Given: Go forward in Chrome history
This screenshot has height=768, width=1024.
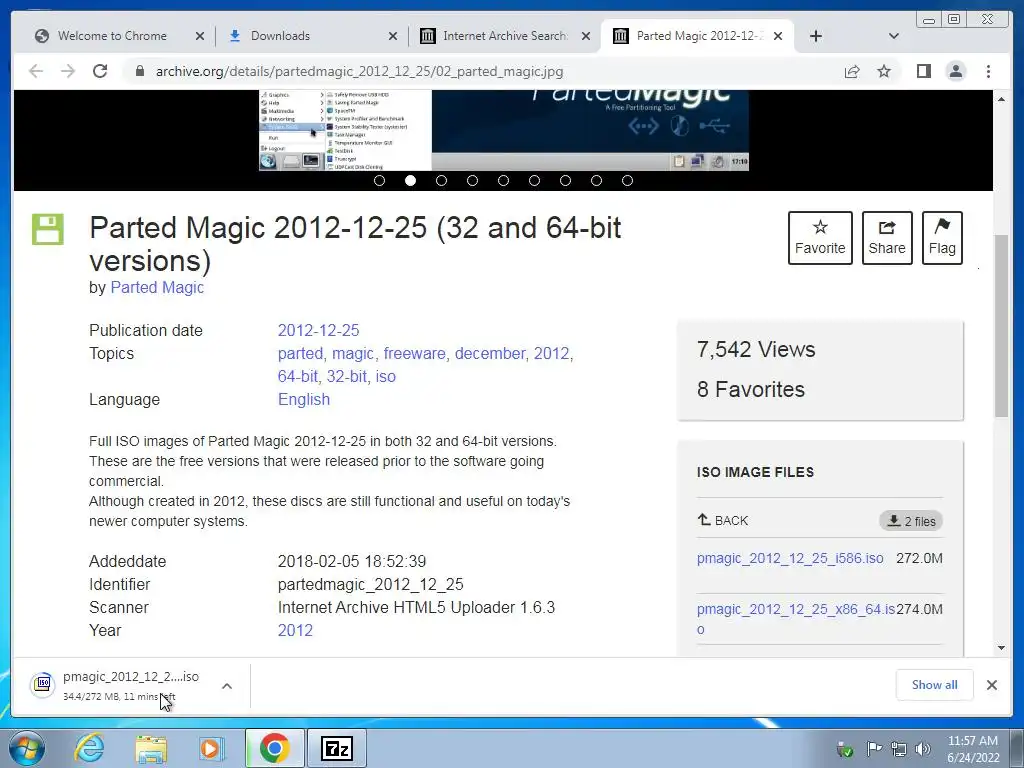Looking at the screenshot, I should tap(68, 71).
